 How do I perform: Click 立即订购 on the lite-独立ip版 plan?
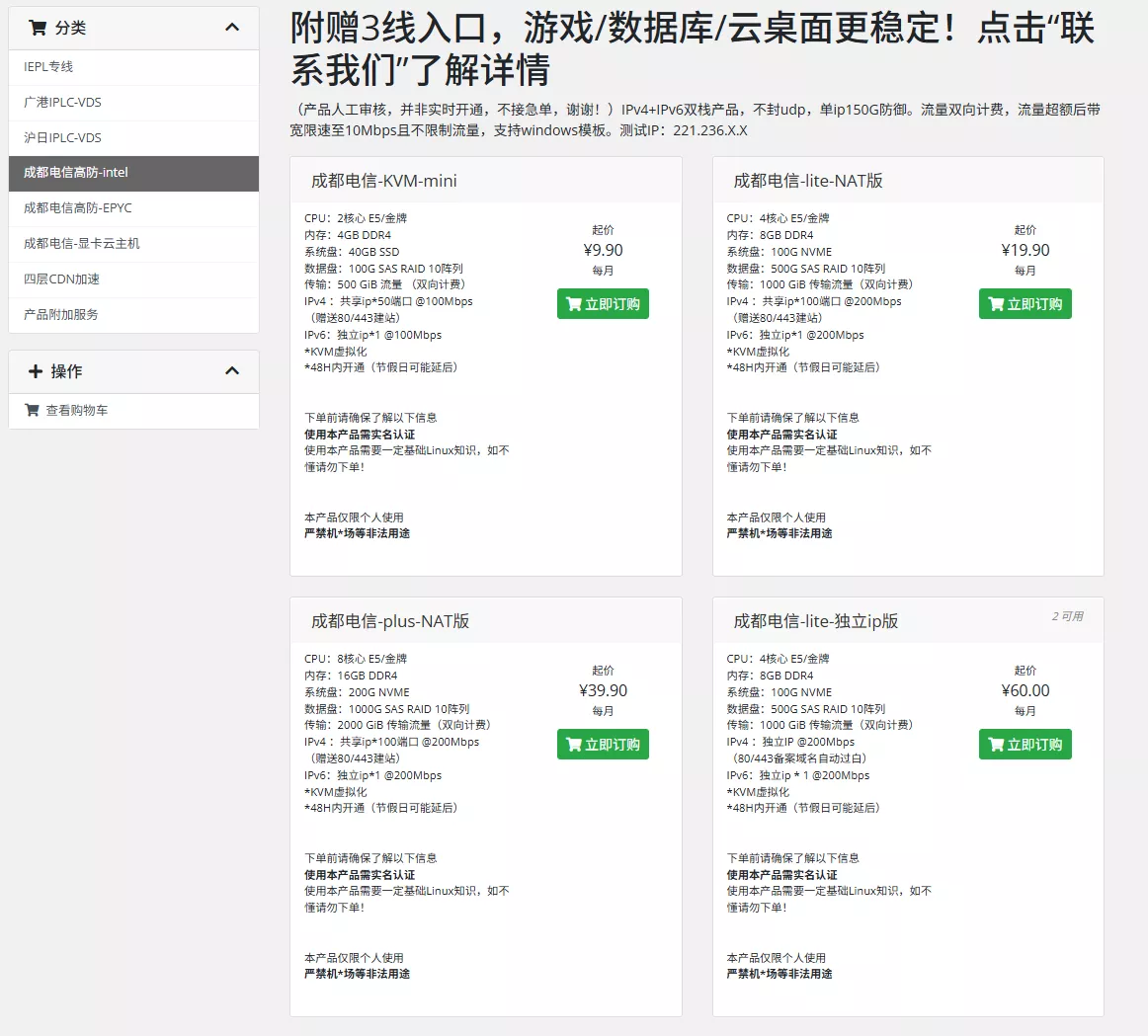coord(1025,744)
